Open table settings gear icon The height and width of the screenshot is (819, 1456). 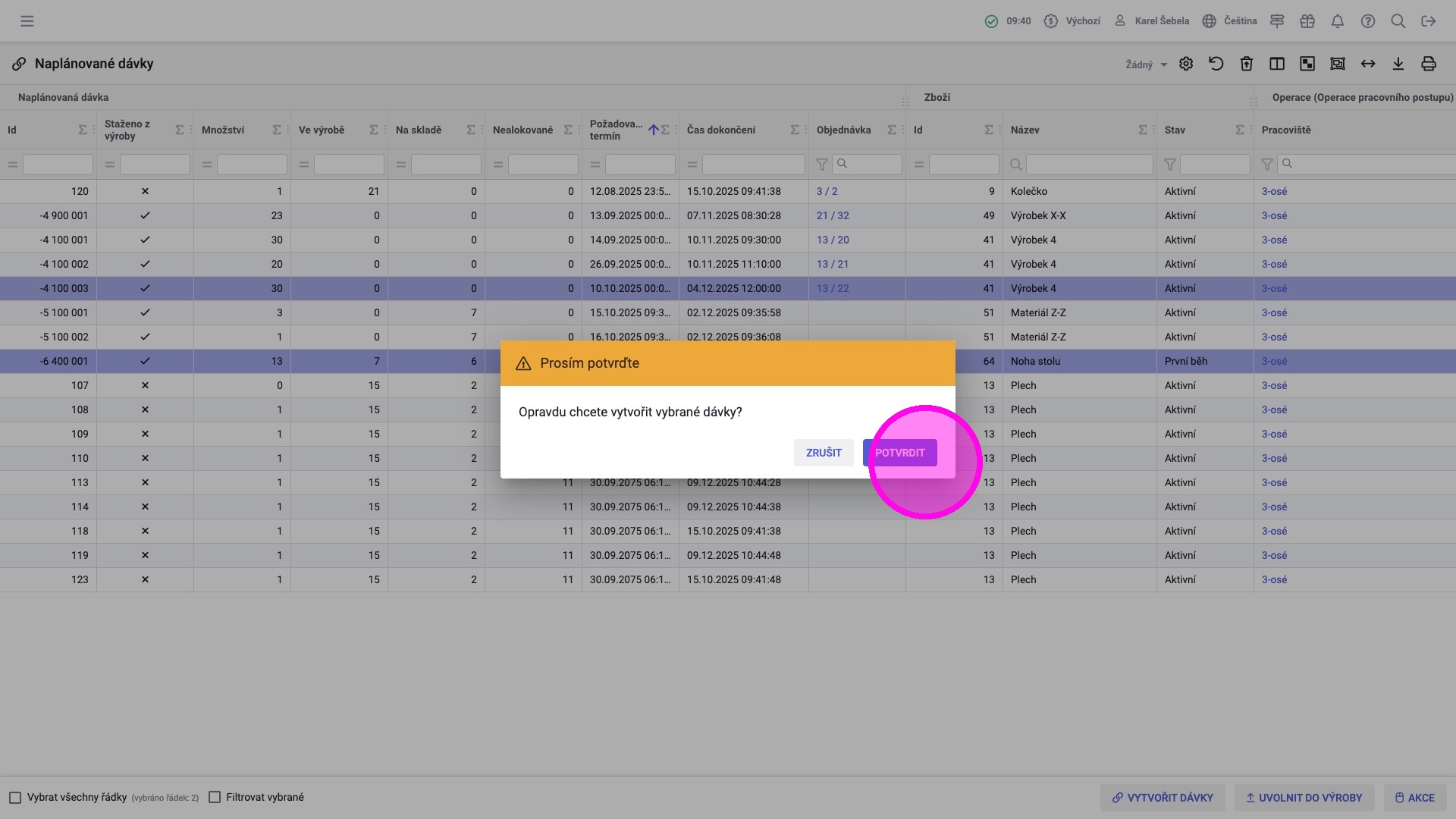(1186, 64)
